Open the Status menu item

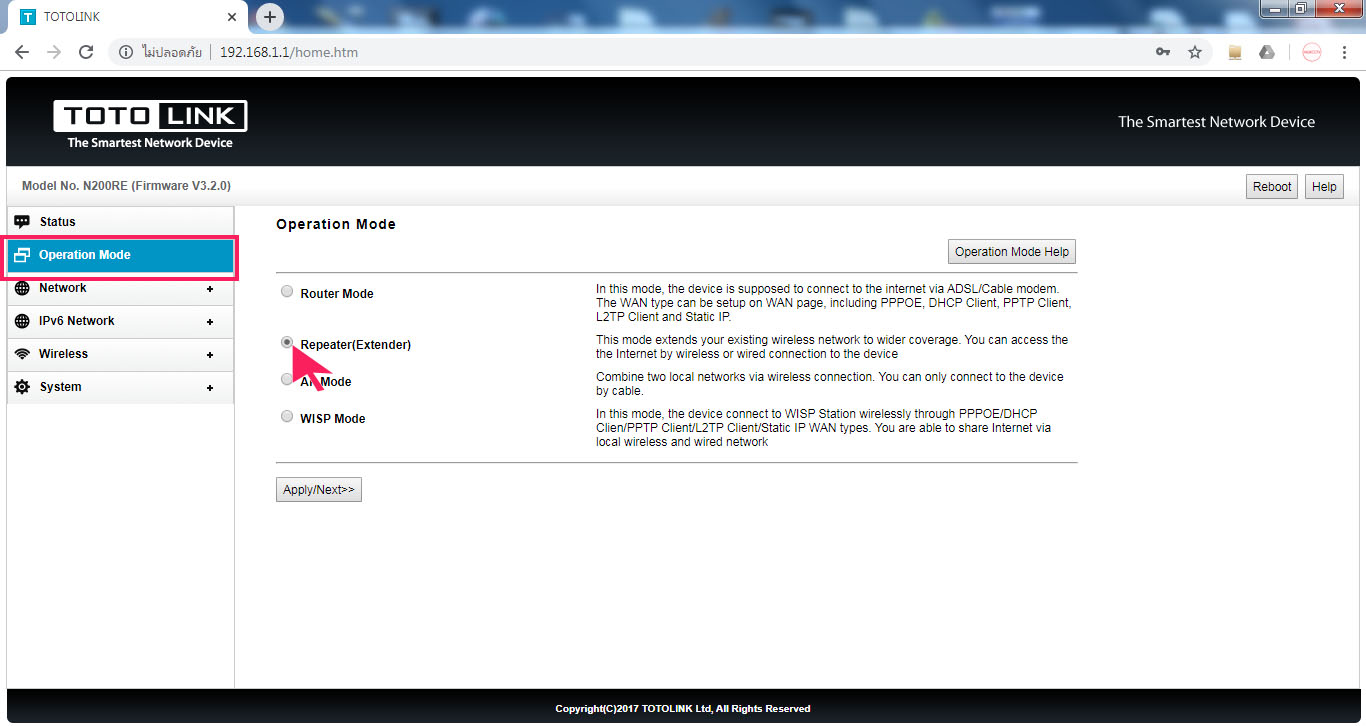click(120, 222)
